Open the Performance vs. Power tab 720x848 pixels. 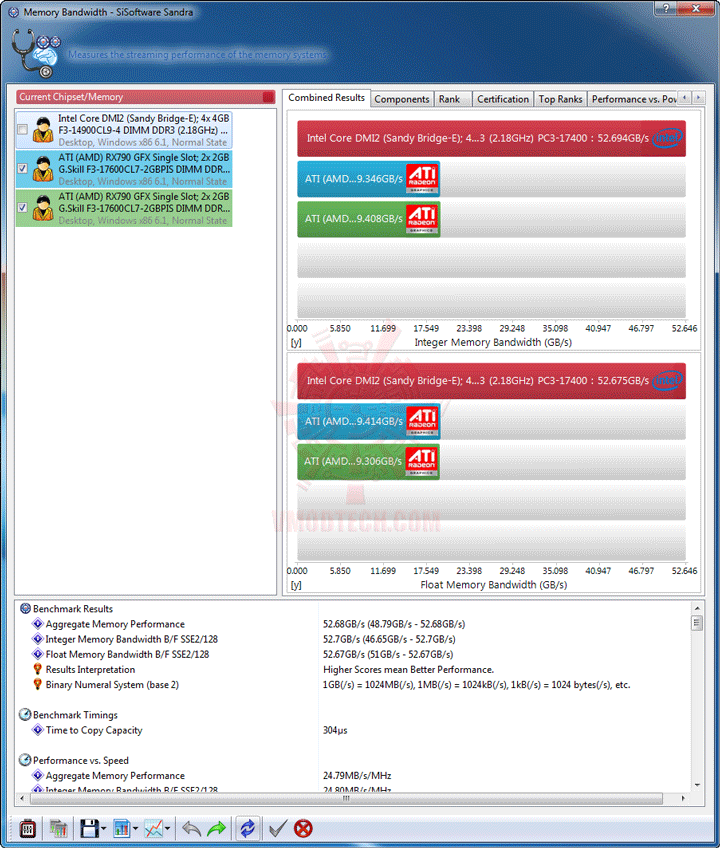pyautogui.click(x=633, y=99)
